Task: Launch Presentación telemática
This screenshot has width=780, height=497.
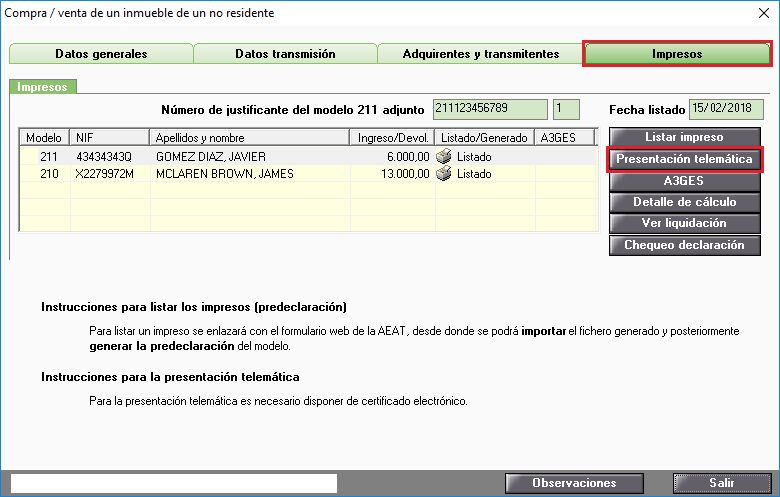Action: tap(684, 159)
